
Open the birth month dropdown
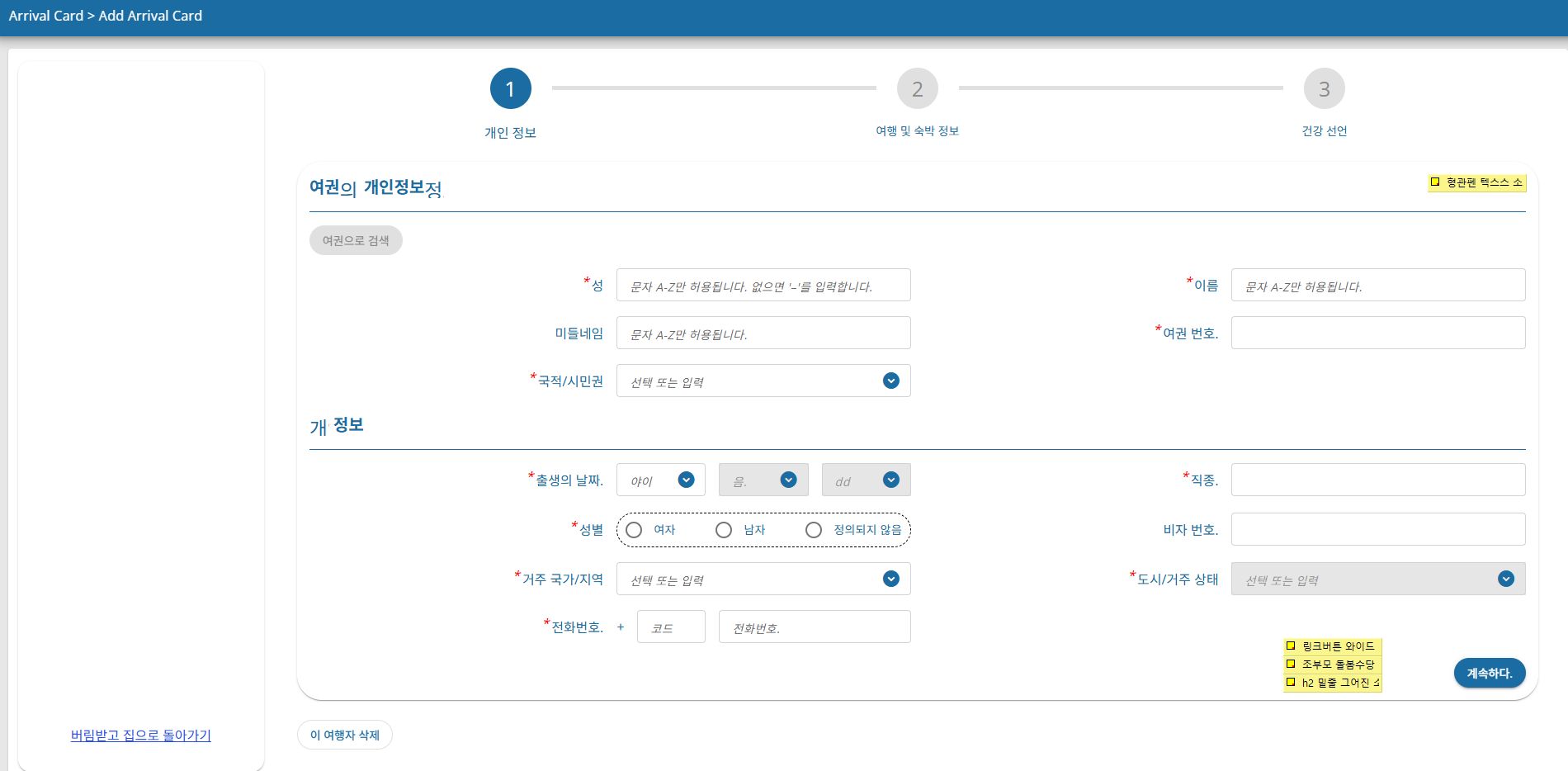point(788,480)
